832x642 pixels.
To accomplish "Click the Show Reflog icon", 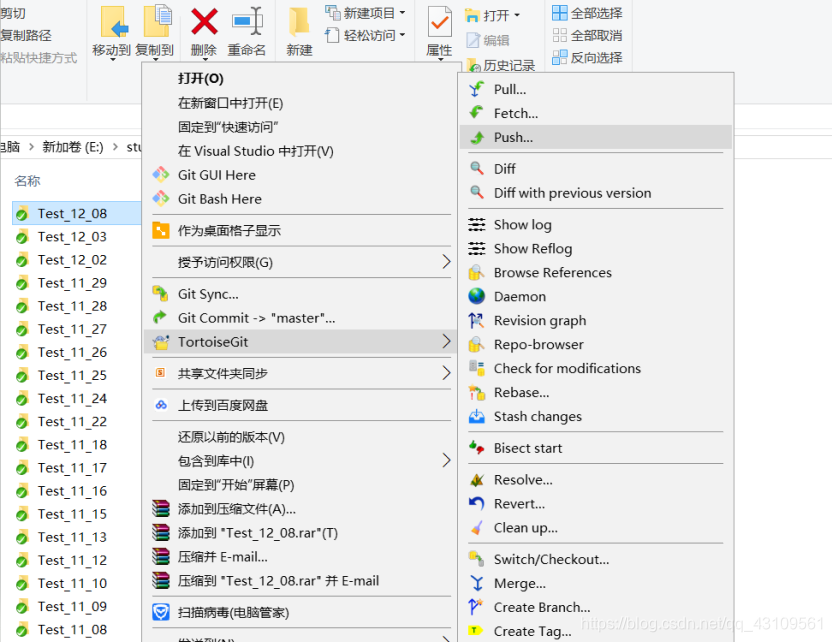I will click(476, 248).
